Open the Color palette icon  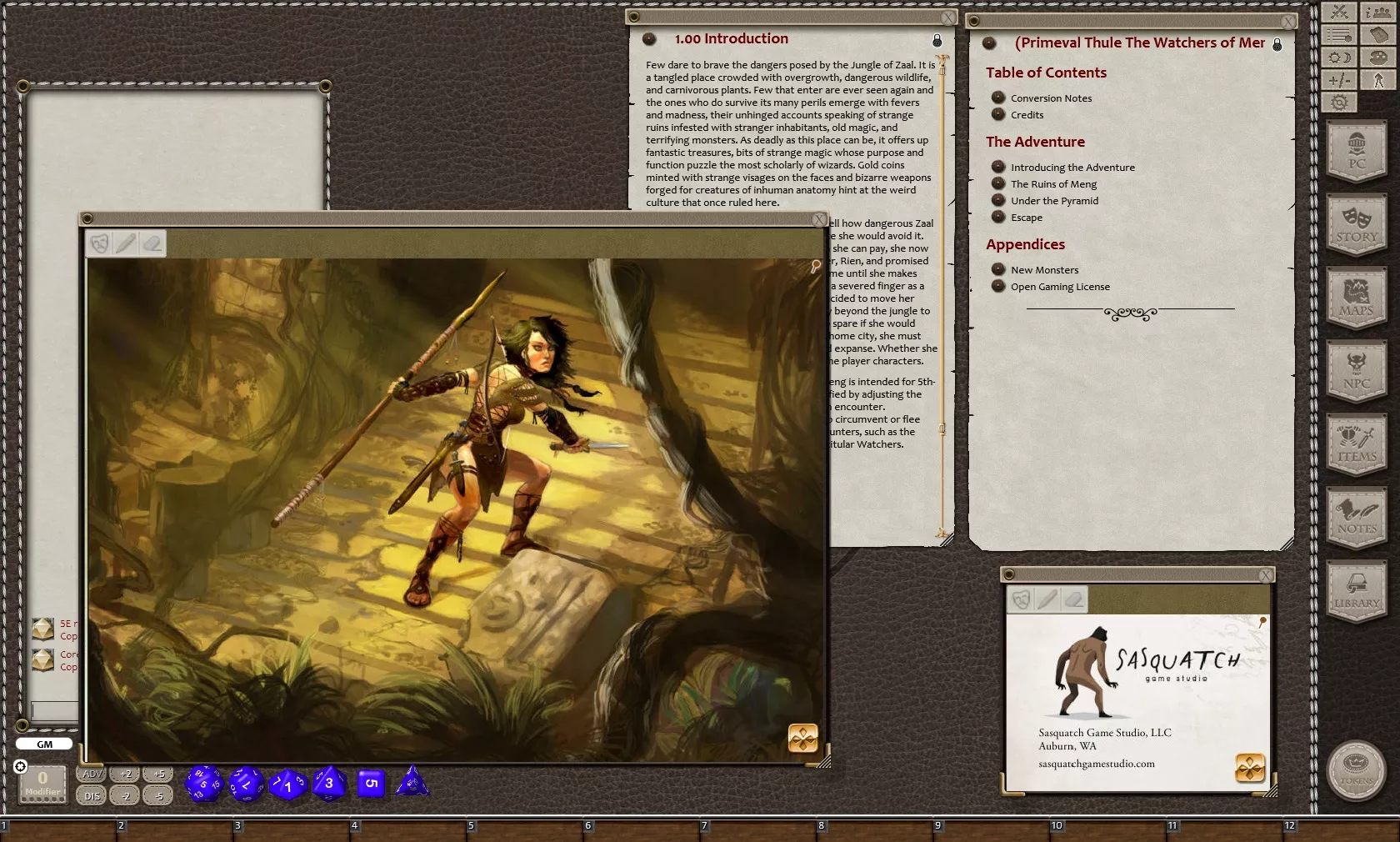(1378, 58)
